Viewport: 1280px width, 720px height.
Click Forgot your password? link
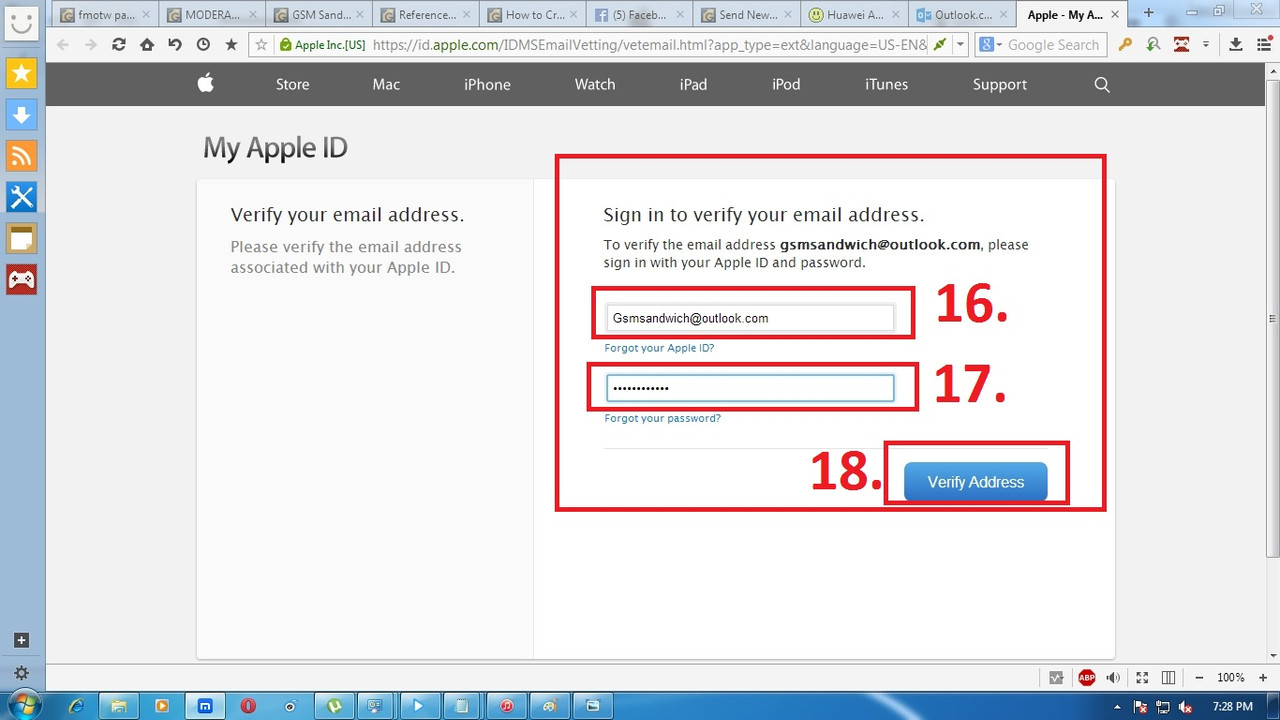click(x=662, y=418)
